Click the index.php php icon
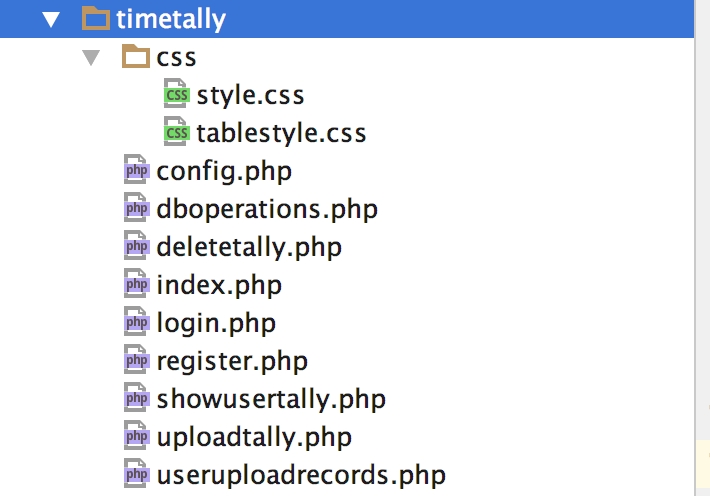This screenshot has height=496, width=710. [x=137, y=284]
